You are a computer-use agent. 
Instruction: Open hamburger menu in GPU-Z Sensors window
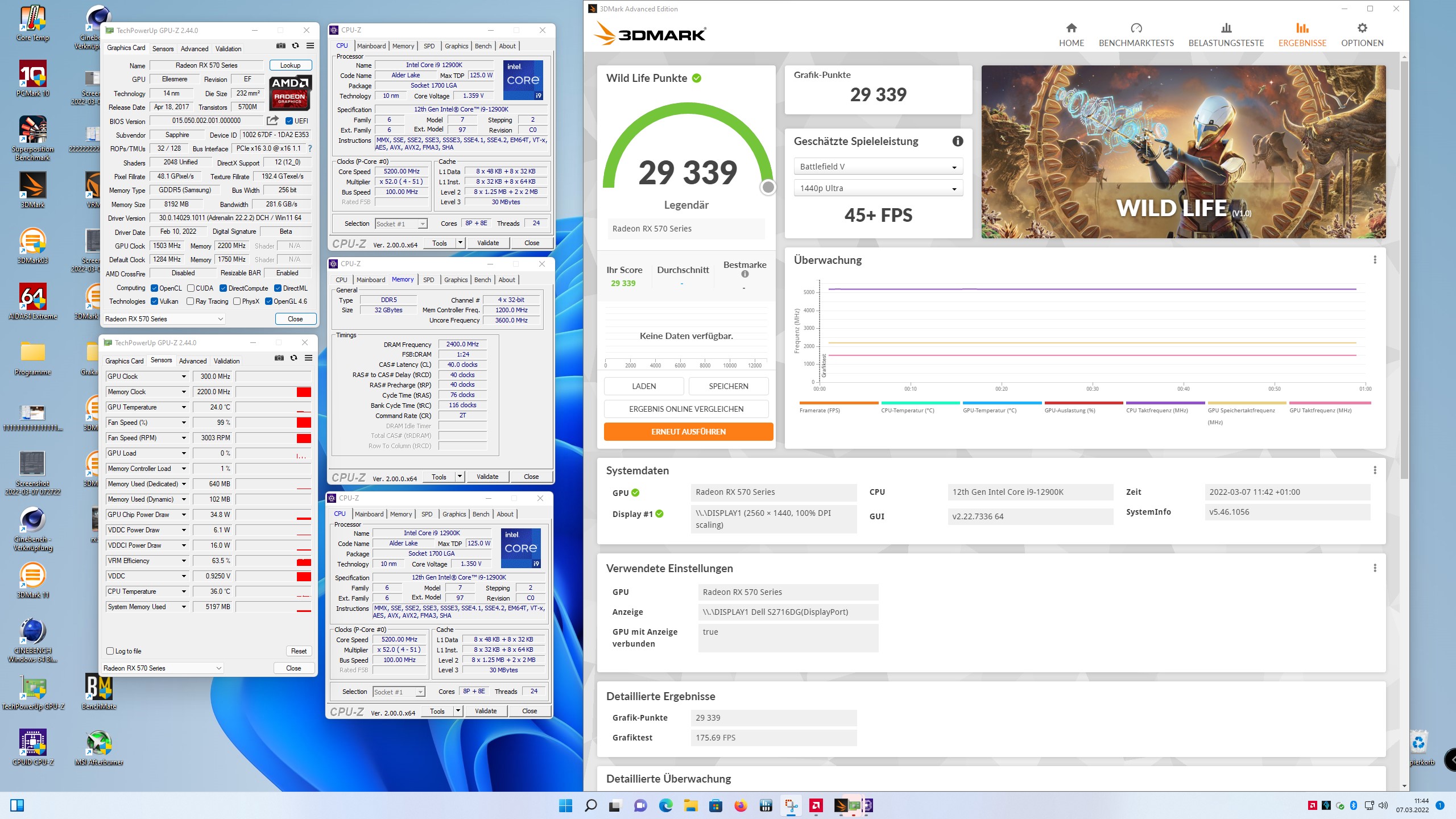(x=308, y=358)
